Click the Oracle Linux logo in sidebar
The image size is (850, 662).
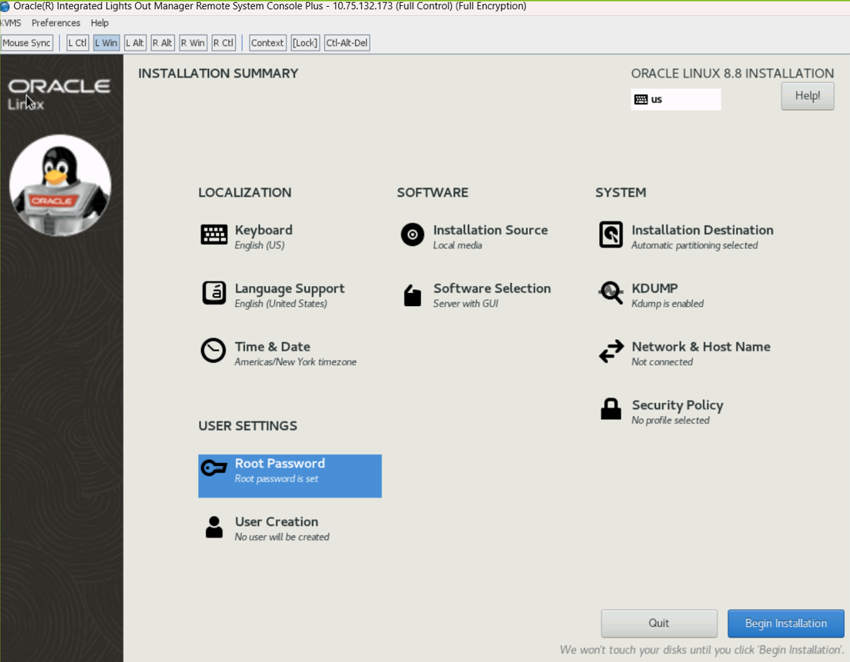59,94
